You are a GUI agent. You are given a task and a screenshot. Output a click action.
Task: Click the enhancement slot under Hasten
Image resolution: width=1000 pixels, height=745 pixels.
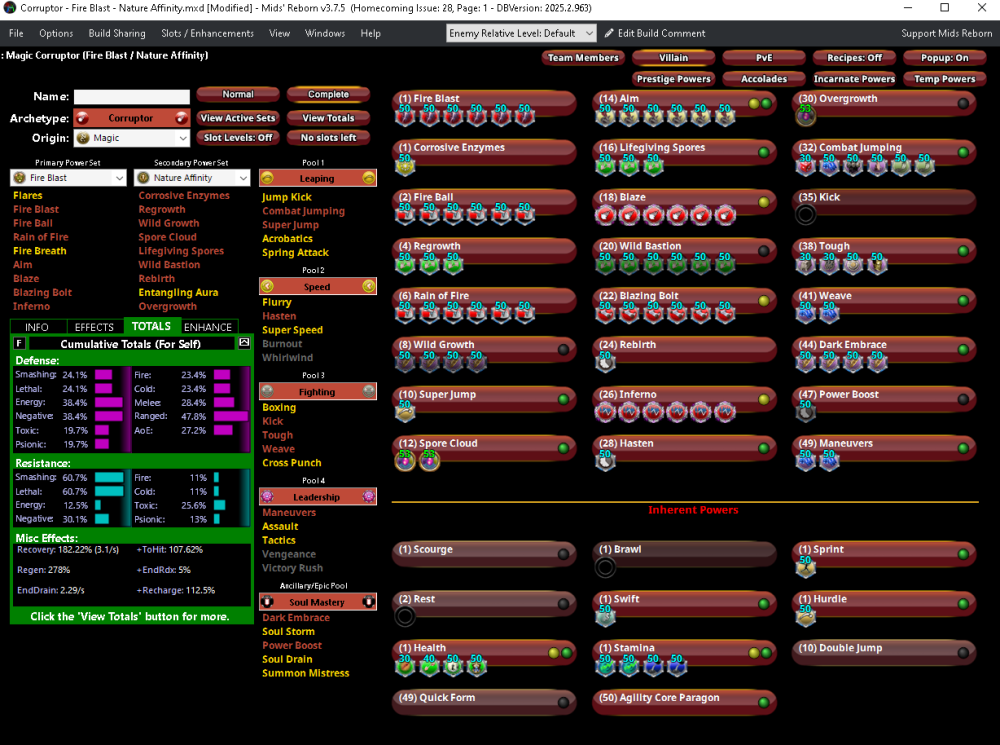[x=606, y=461]
